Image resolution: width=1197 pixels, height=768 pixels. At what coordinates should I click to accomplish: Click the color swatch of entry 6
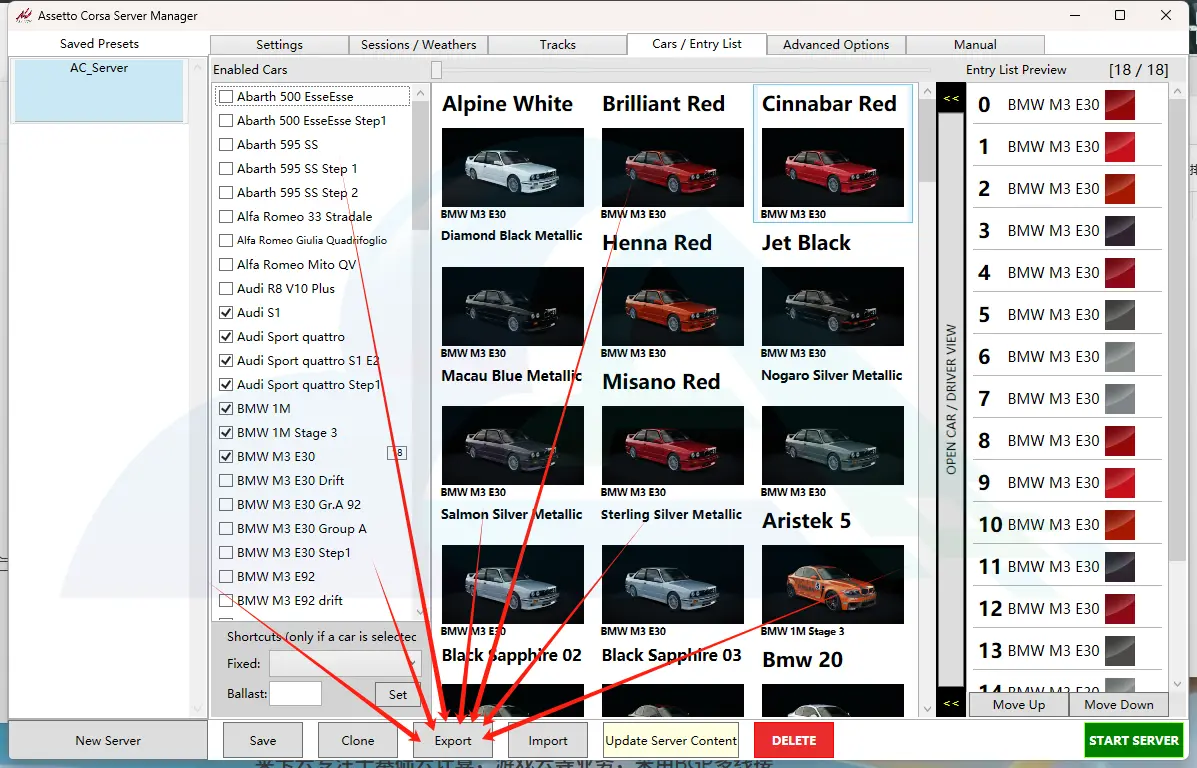1120,357
